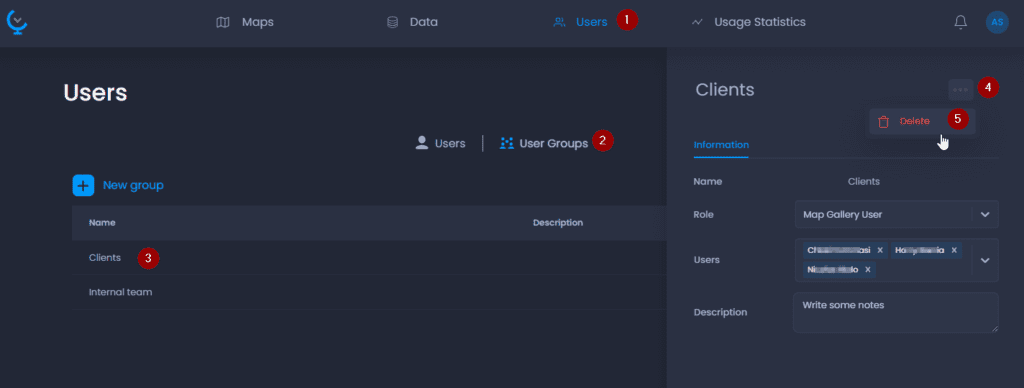Open notifications bell
Viewport: 1024px width, 388px height.
click(x=961, y=22)
